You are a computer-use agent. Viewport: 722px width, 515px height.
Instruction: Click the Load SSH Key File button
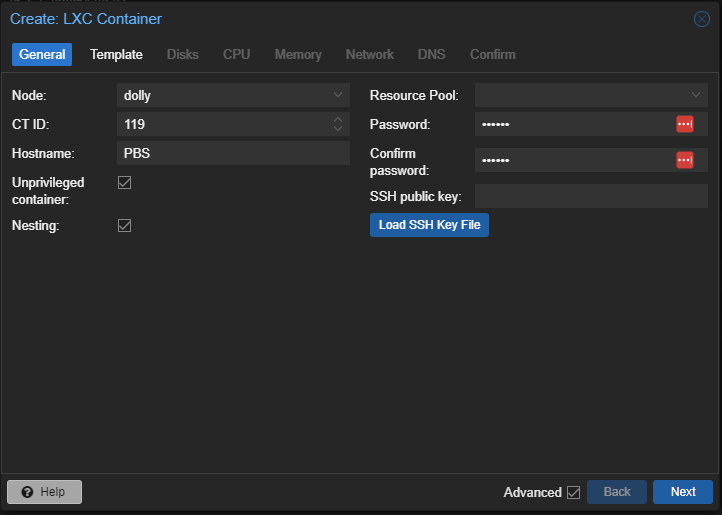pyautogui.click(x=429, y=225)
